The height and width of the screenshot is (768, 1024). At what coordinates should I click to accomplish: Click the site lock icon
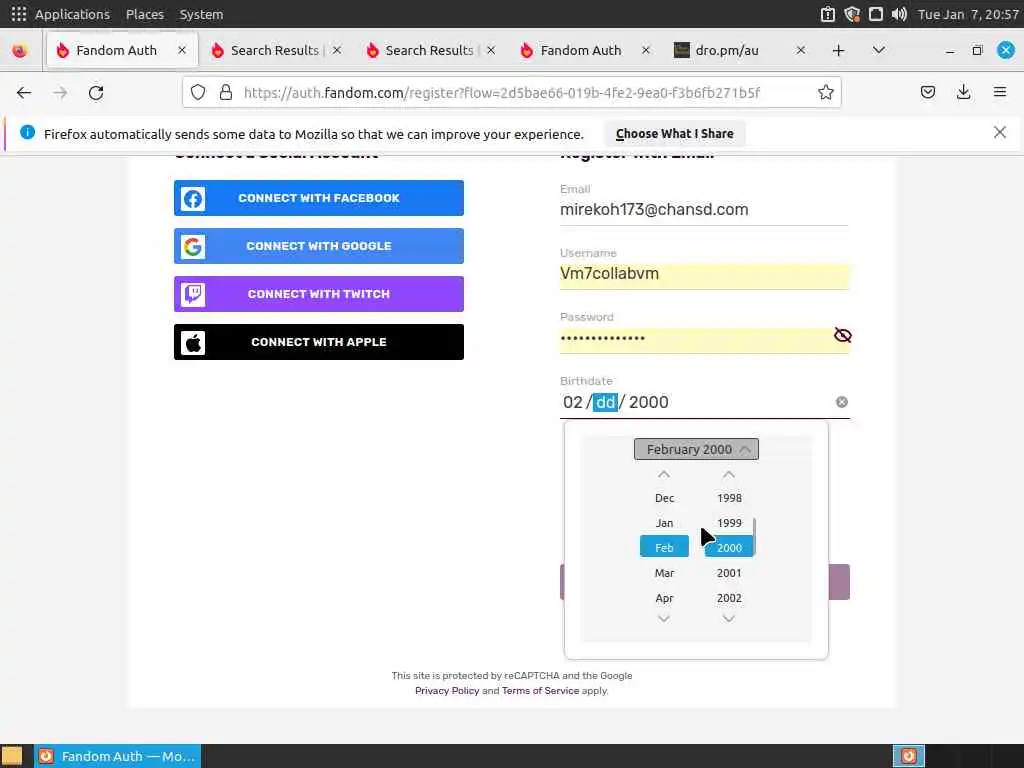(226, 93)
